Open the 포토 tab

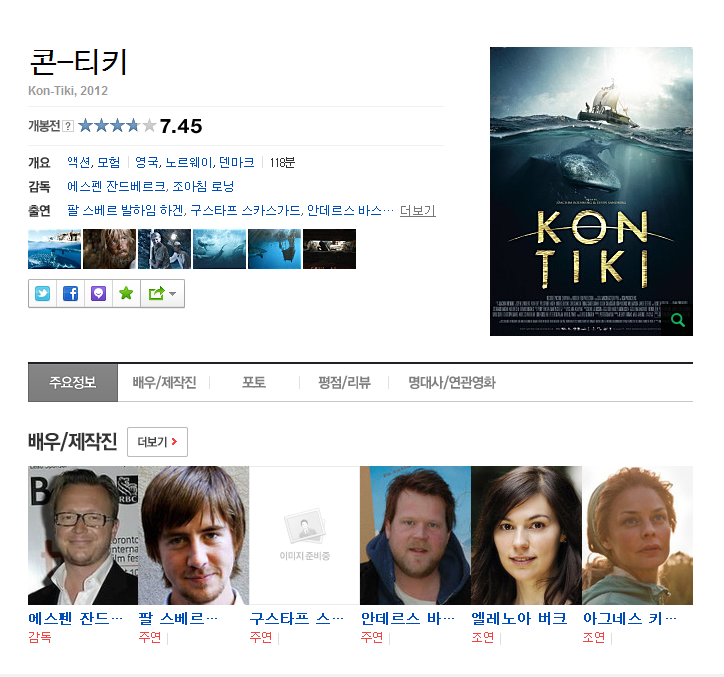tap(254, 382)
